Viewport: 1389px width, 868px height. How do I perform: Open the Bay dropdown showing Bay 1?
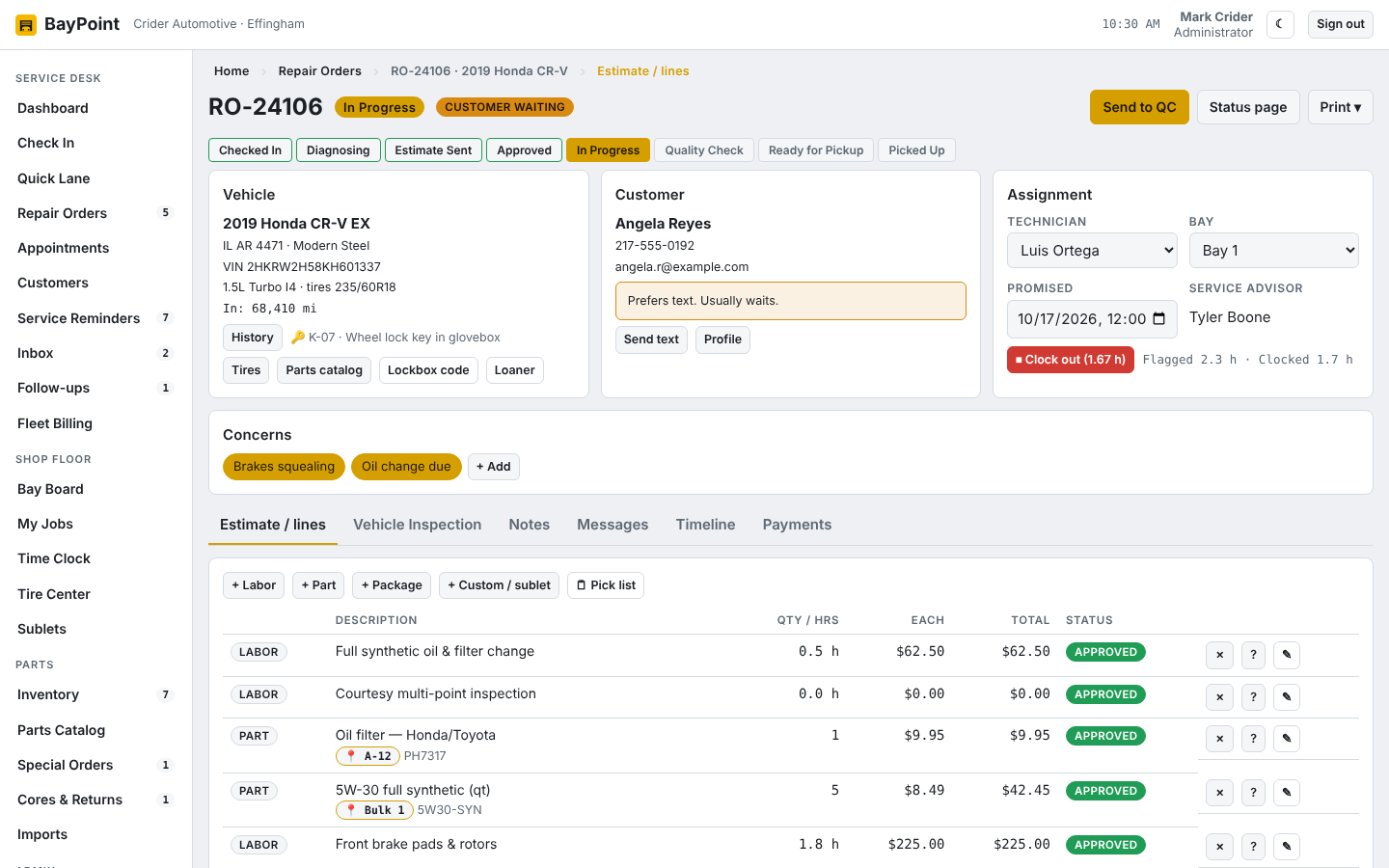1274,251
